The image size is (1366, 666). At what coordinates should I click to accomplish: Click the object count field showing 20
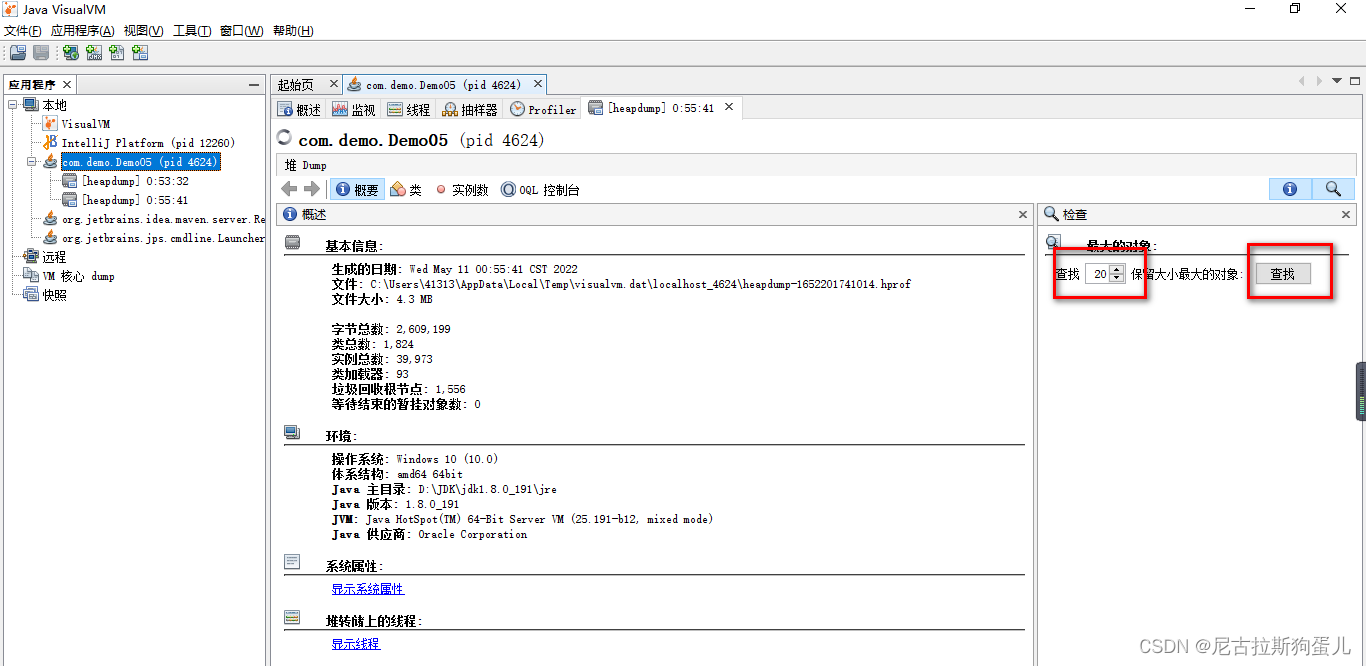1097,274
